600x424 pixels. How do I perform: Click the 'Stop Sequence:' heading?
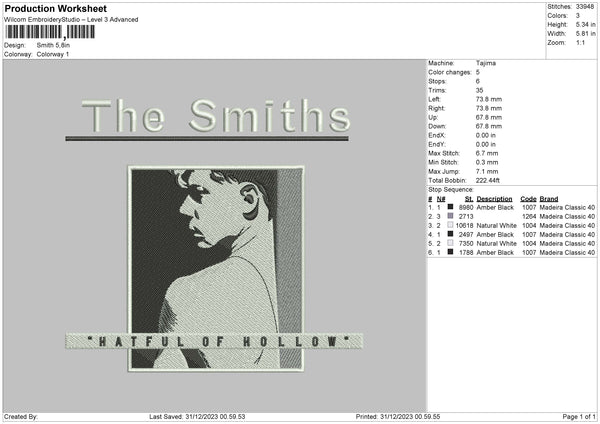click(451, 190)
